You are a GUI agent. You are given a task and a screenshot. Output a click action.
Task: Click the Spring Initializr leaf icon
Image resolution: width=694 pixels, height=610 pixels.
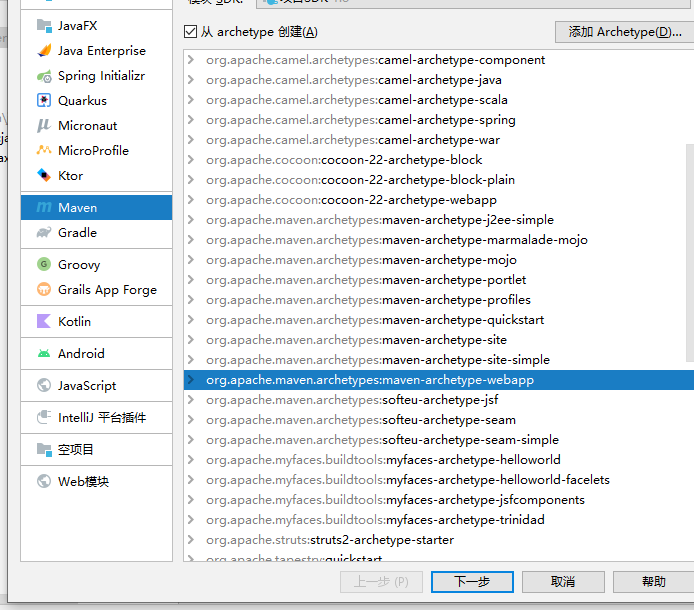click(44, 76)
